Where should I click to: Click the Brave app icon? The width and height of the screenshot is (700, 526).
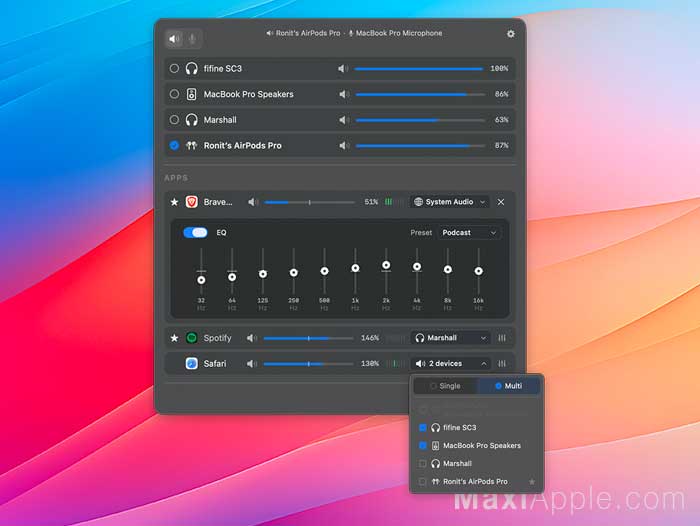(x=192, y=202)
